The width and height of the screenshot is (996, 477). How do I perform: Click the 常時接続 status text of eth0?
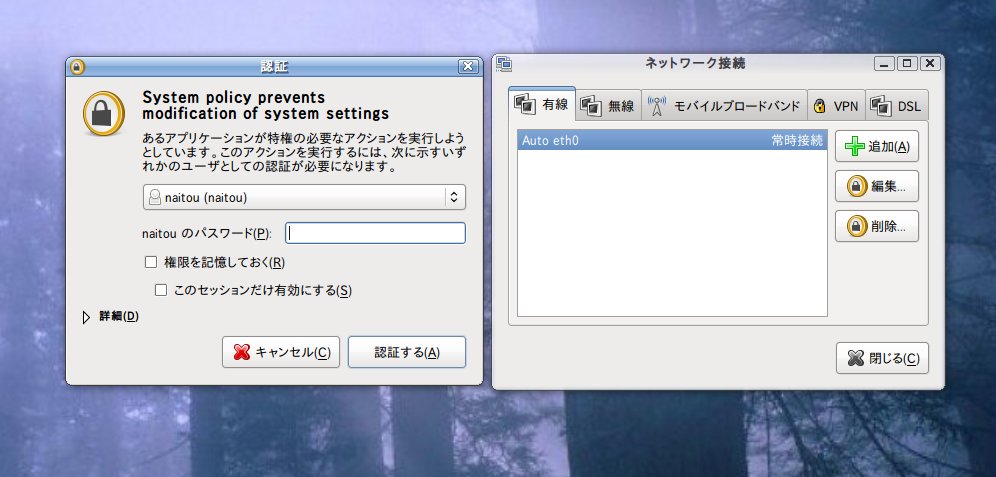click(x=797, y=140)
